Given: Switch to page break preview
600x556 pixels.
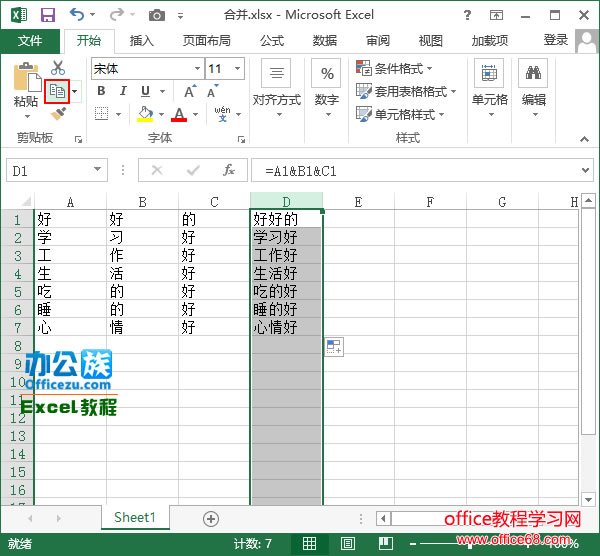Looking at the screenshot, I should [x=386, y=543].
